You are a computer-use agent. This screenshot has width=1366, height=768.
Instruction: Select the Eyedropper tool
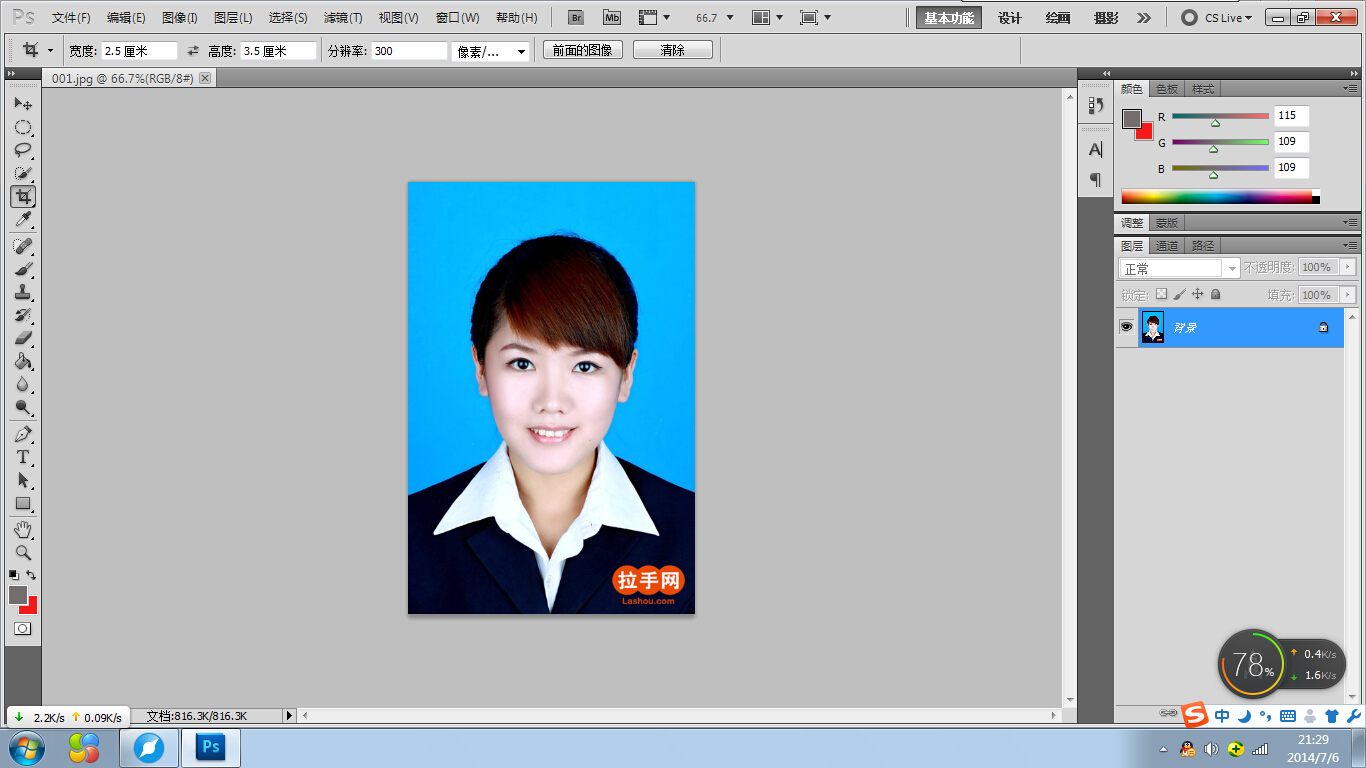23,219
